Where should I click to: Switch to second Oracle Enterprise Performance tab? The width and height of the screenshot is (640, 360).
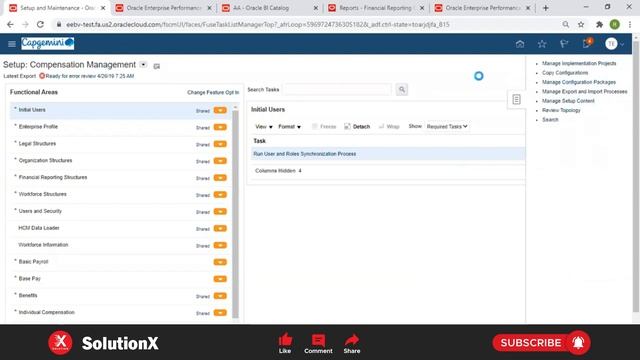(x=481, y=8)
